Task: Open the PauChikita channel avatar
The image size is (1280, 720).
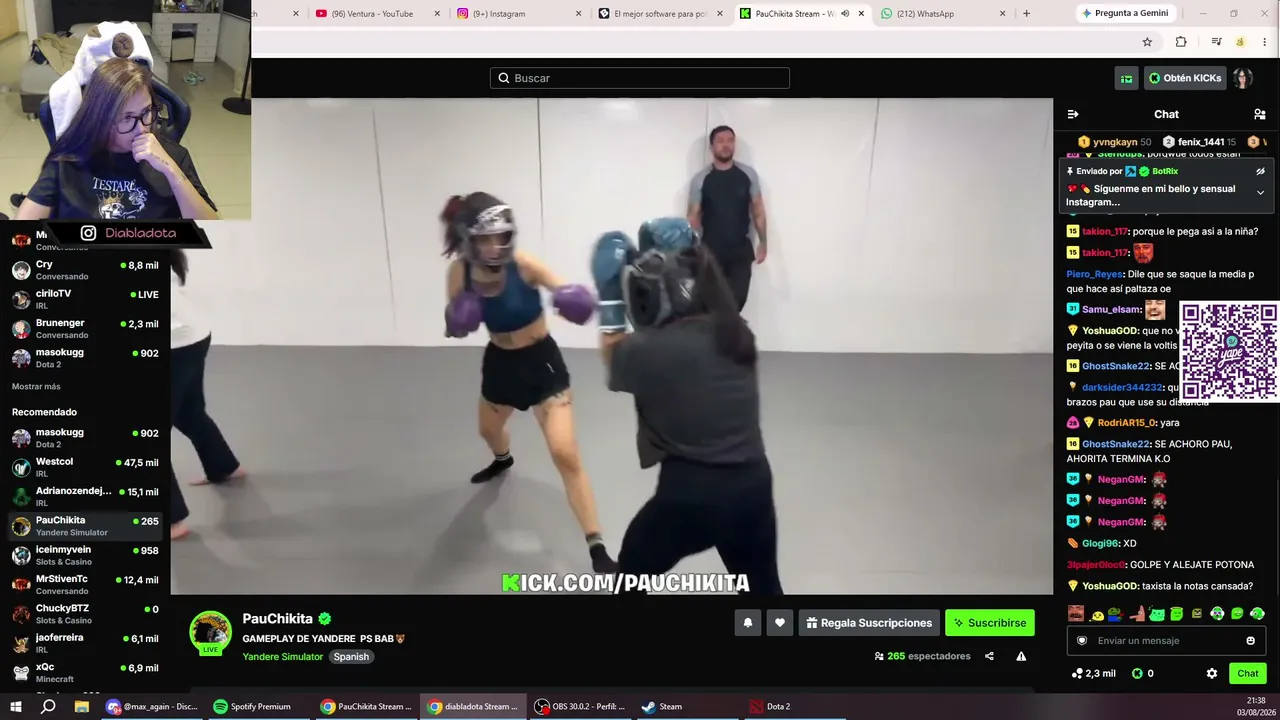Action: click(210, 632)
